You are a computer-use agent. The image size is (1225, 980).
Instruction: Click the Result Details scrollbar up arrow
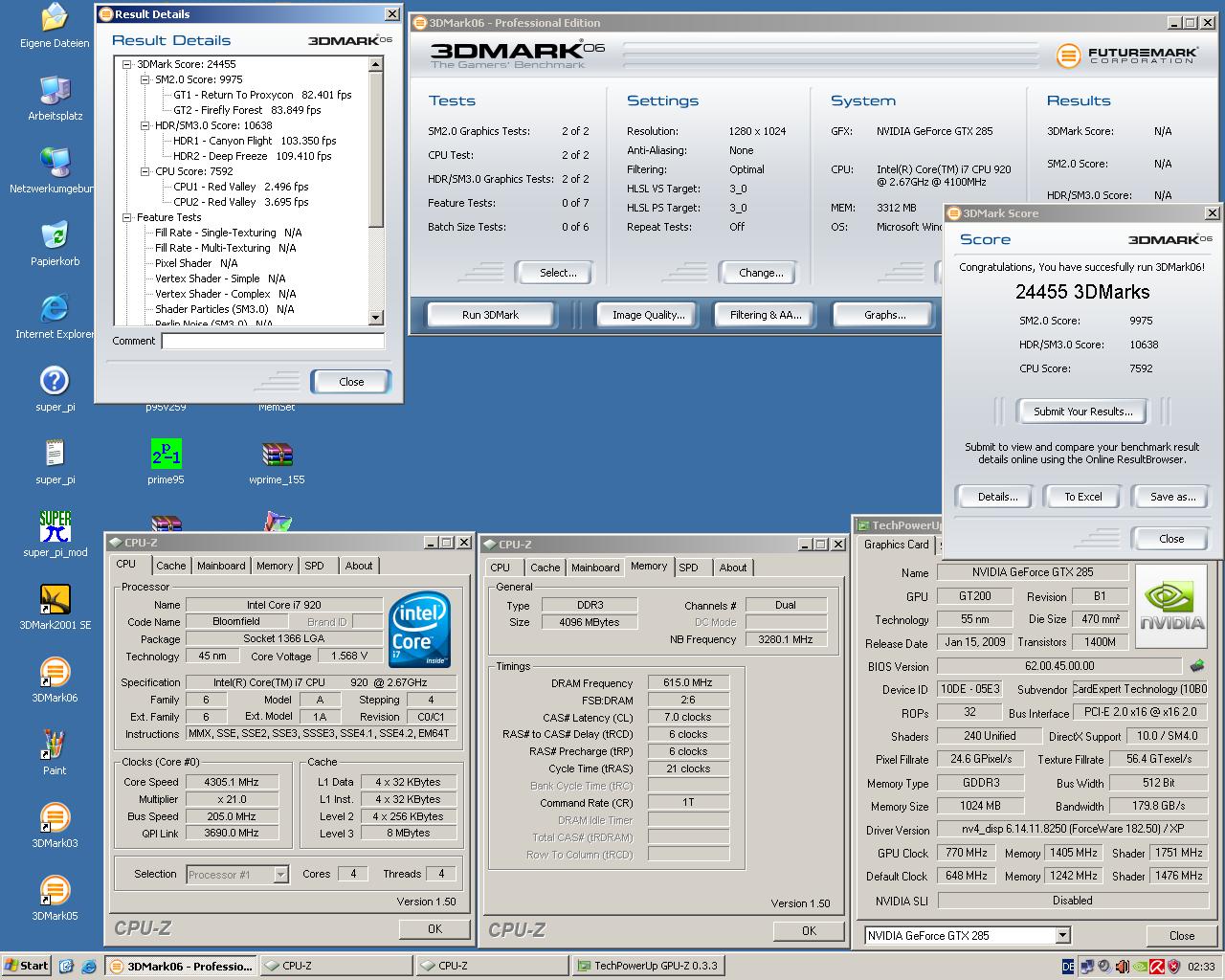coord(375,64)
